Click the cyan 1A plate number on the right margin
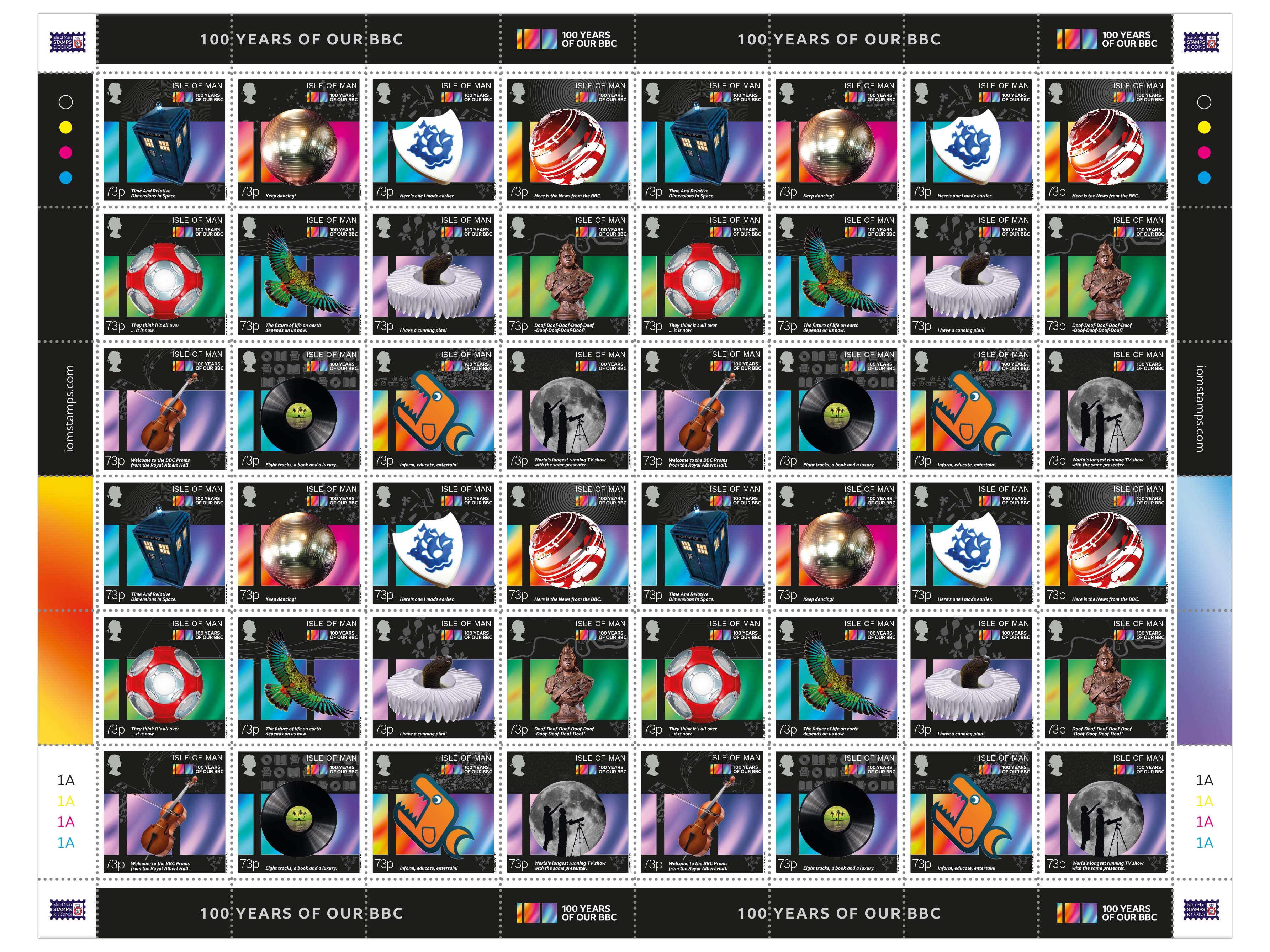The height and width of the screenshot is (952, 1270). point(1205,843)
